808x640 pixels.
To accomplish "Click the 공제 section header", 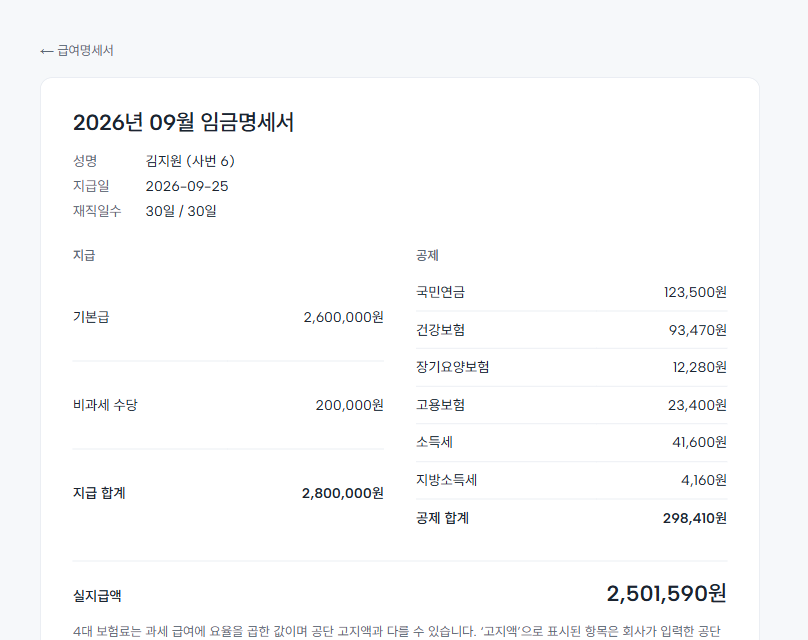I will (x=427, y=255).
